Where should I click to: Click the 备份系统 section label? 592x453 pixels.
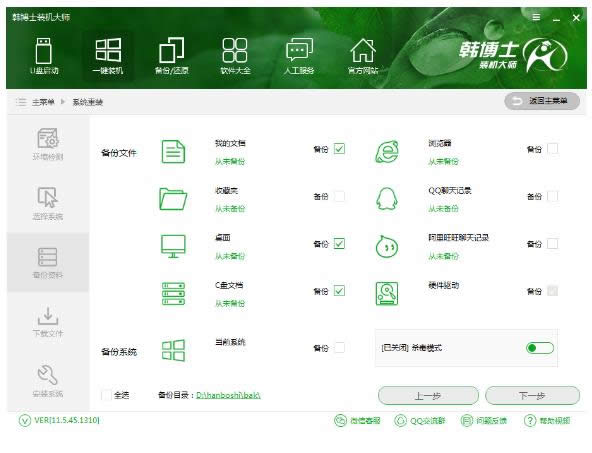119,352
